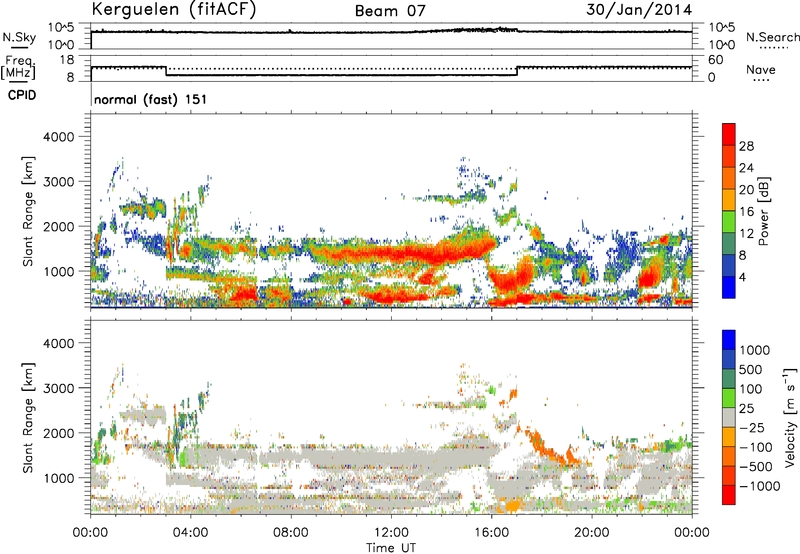Click the '2000' tick of the power panel
The image size is (800, 554).
pyautogui.click(x=58, y=226)
